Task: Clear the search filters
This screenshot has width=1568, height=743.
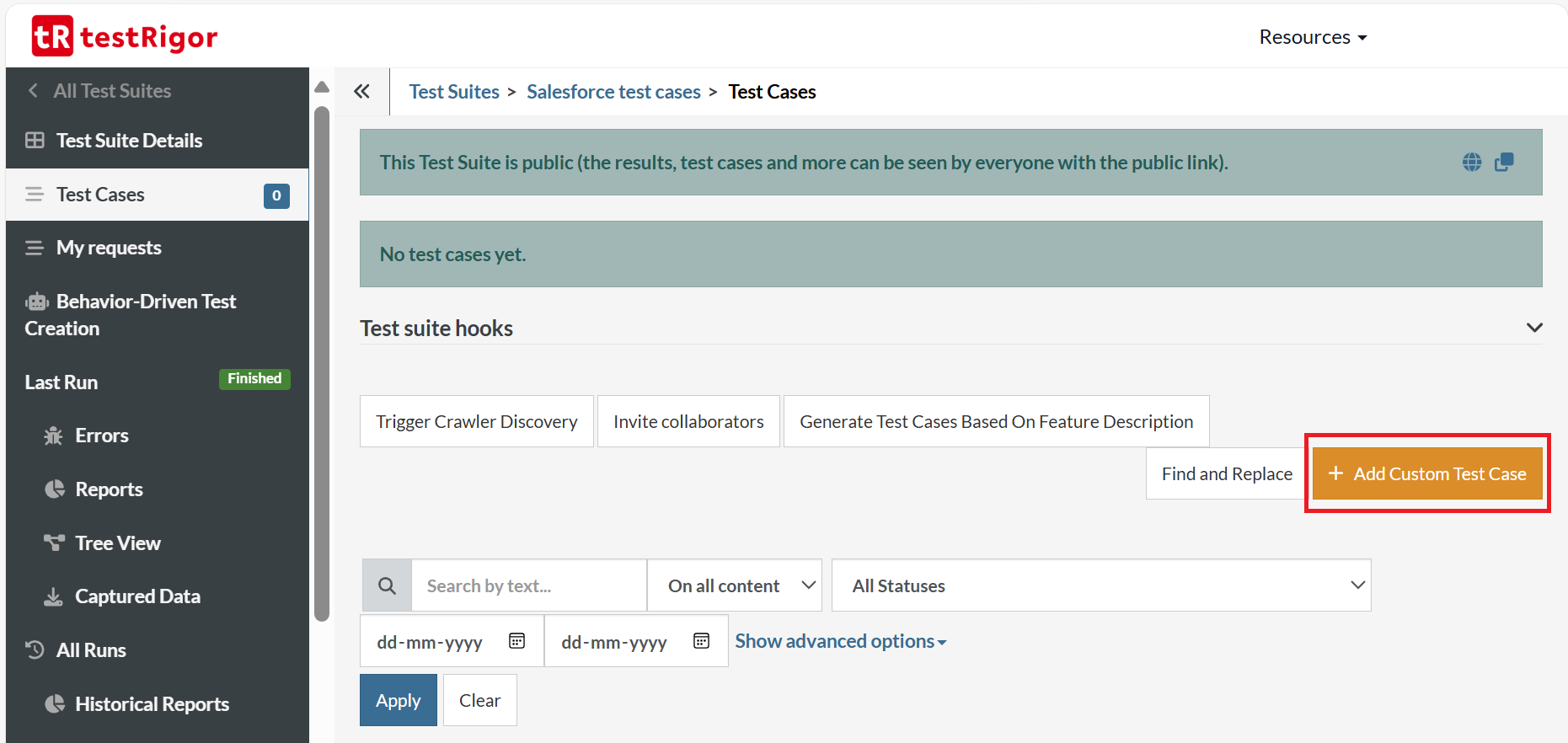Action: 479,700
